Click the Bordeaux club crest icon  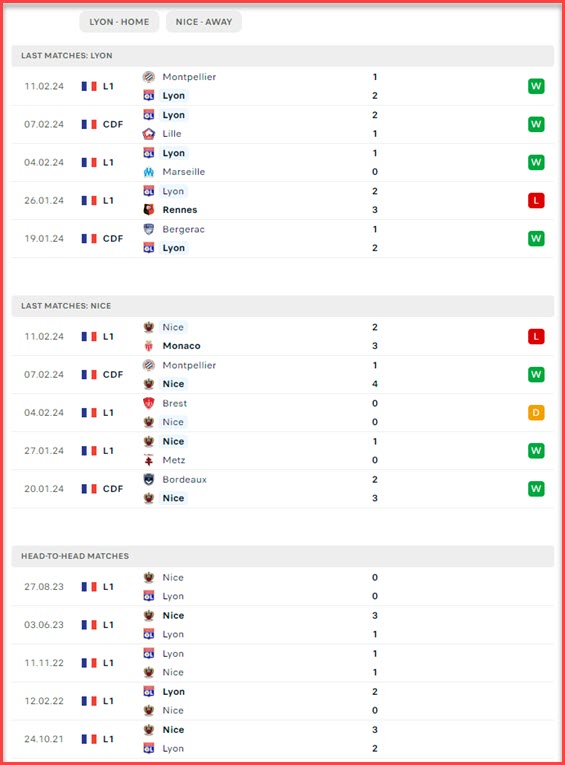tap(149, 480)
